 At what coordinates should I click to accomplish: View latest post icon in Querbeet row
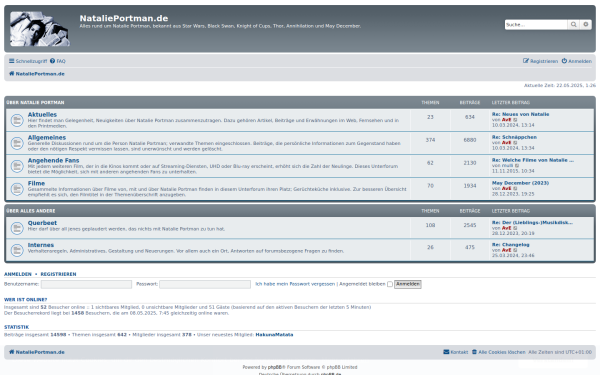click(x=515, y=228)
